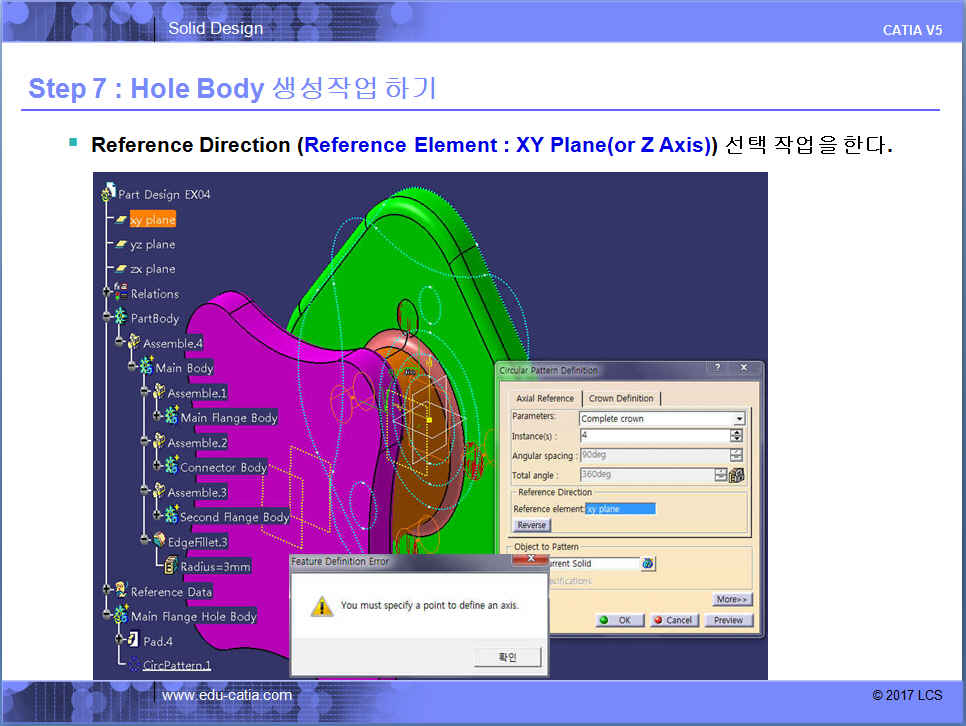Click the Object to Pattern selection icon

tap(648, 564)
